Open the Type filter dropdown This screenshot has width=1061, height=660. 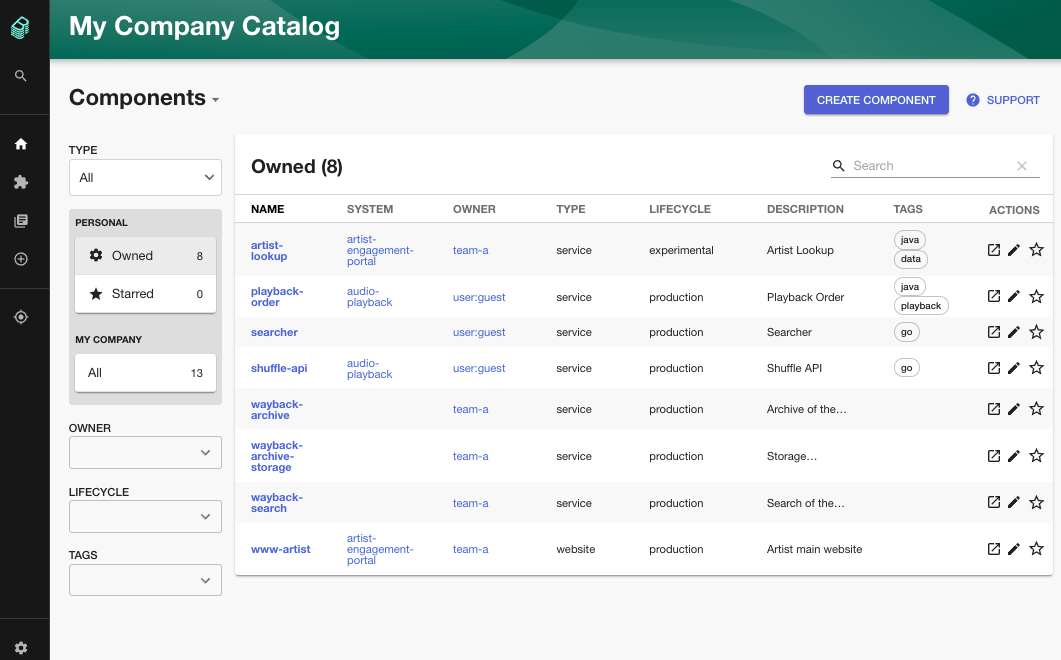coord(145,177)
